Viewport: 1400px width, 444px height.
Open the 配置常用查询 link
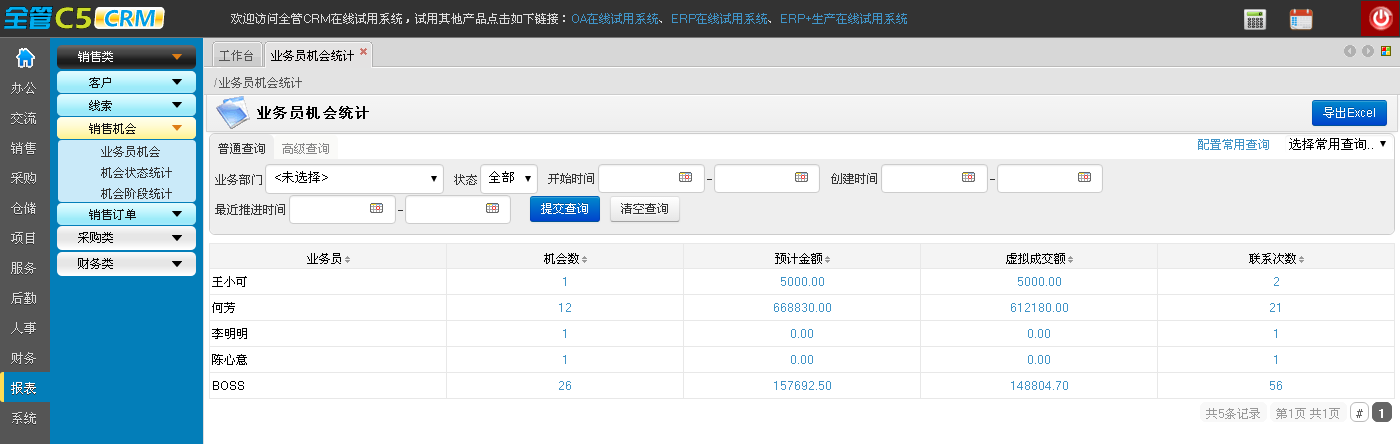[1233, 145]
